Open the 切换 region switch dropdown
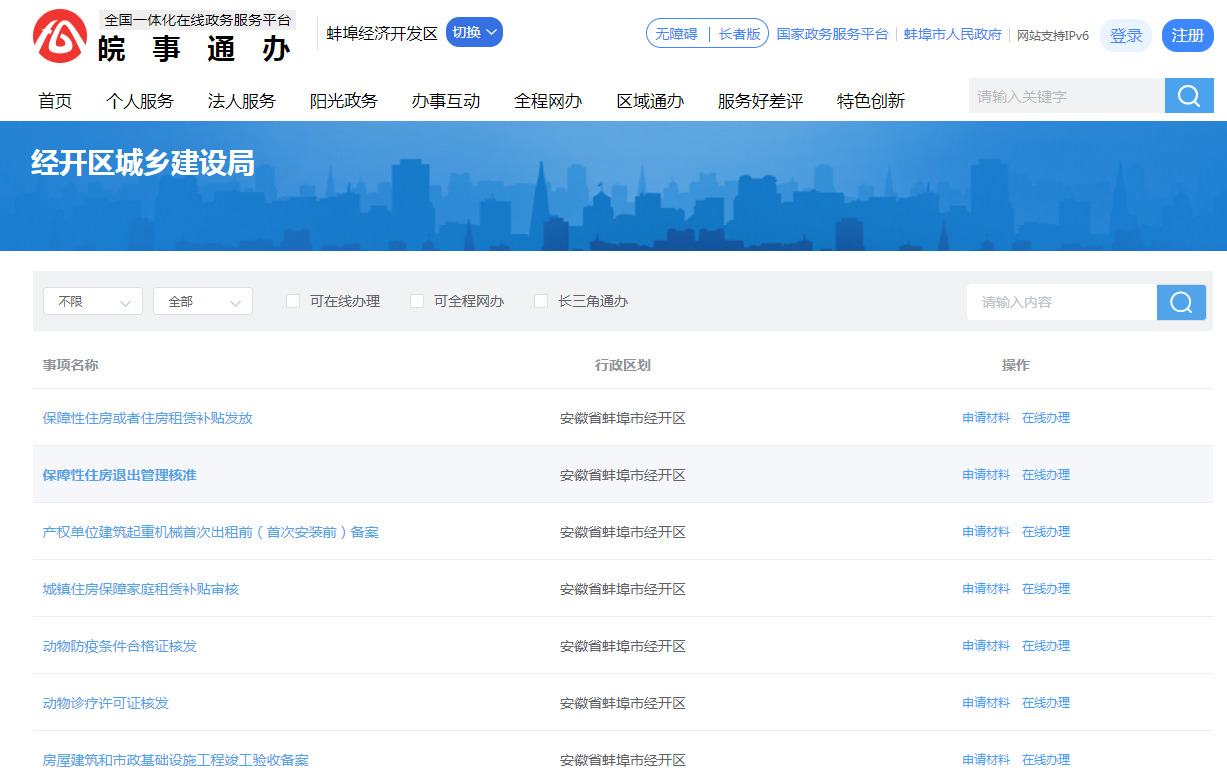 [474, 32]
